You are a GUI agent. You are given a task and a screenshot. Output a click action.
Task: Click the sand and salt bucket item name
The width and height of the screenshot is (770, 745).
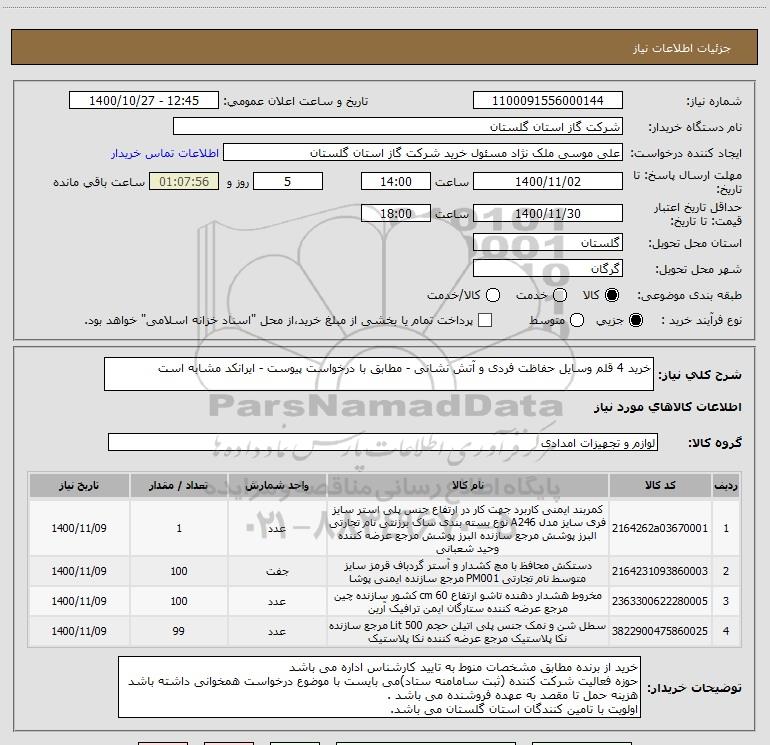tap(468, 632)
